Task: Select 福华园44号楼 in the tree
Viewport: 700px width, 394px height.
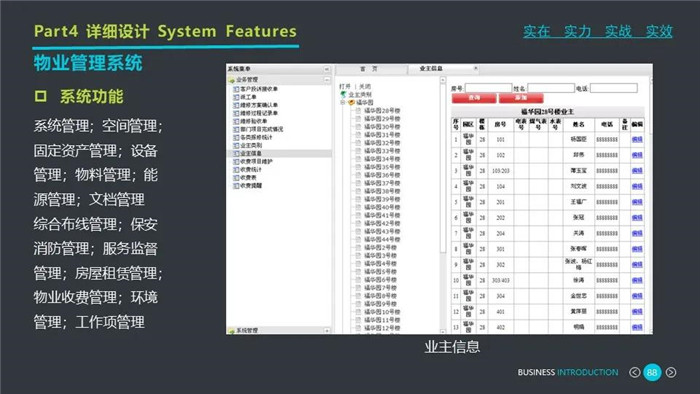Action: pos(382,240)
